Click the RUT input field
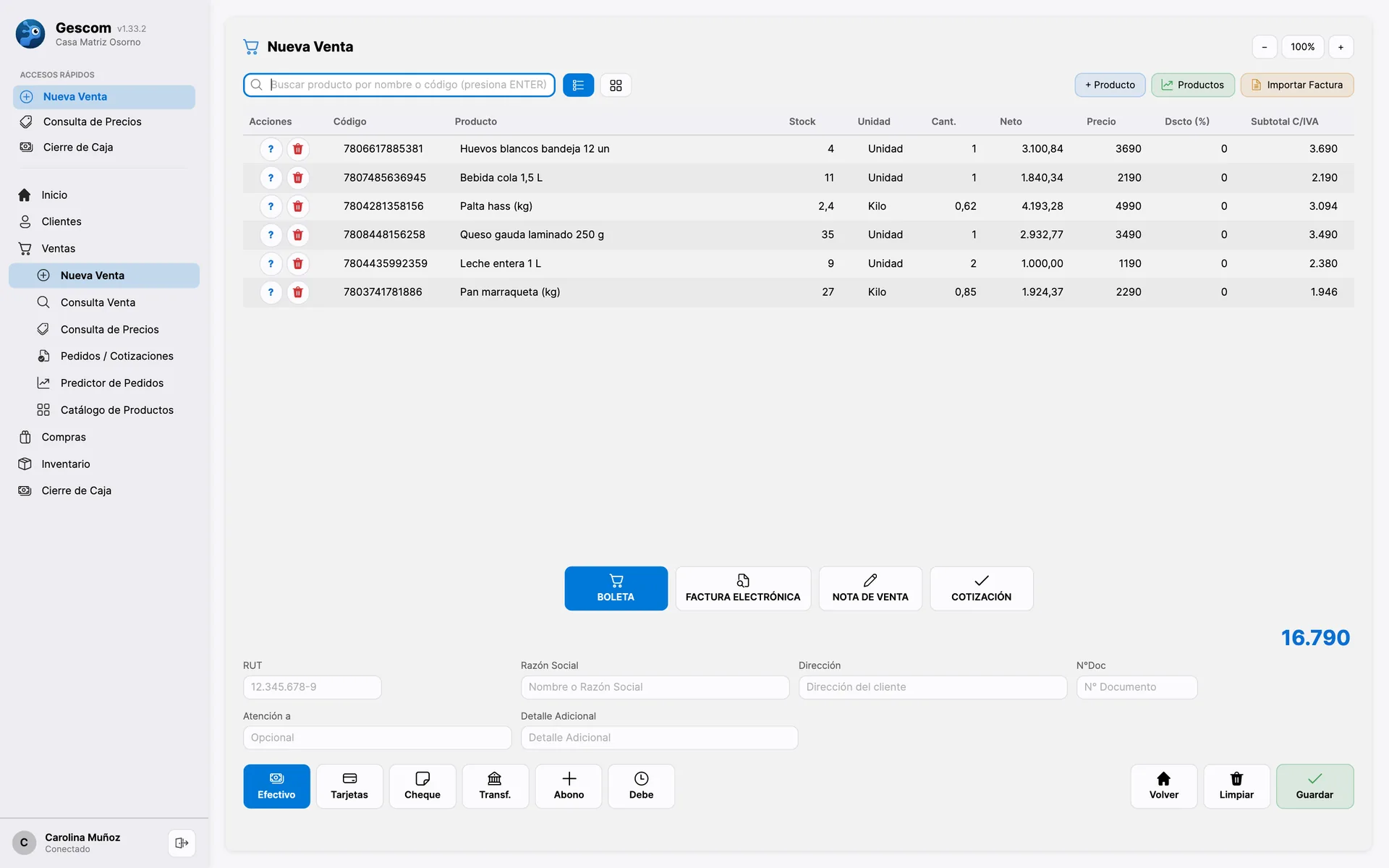The image size is (1389, 868). [312, 687]
